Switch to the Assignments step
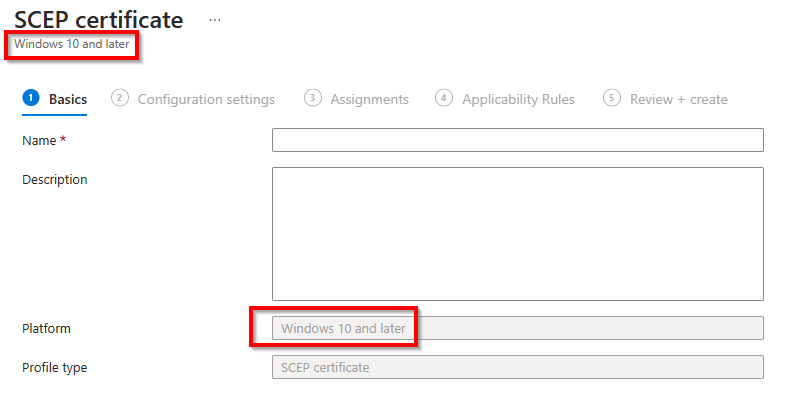The image size is (786, 403). tap(356, 99)
